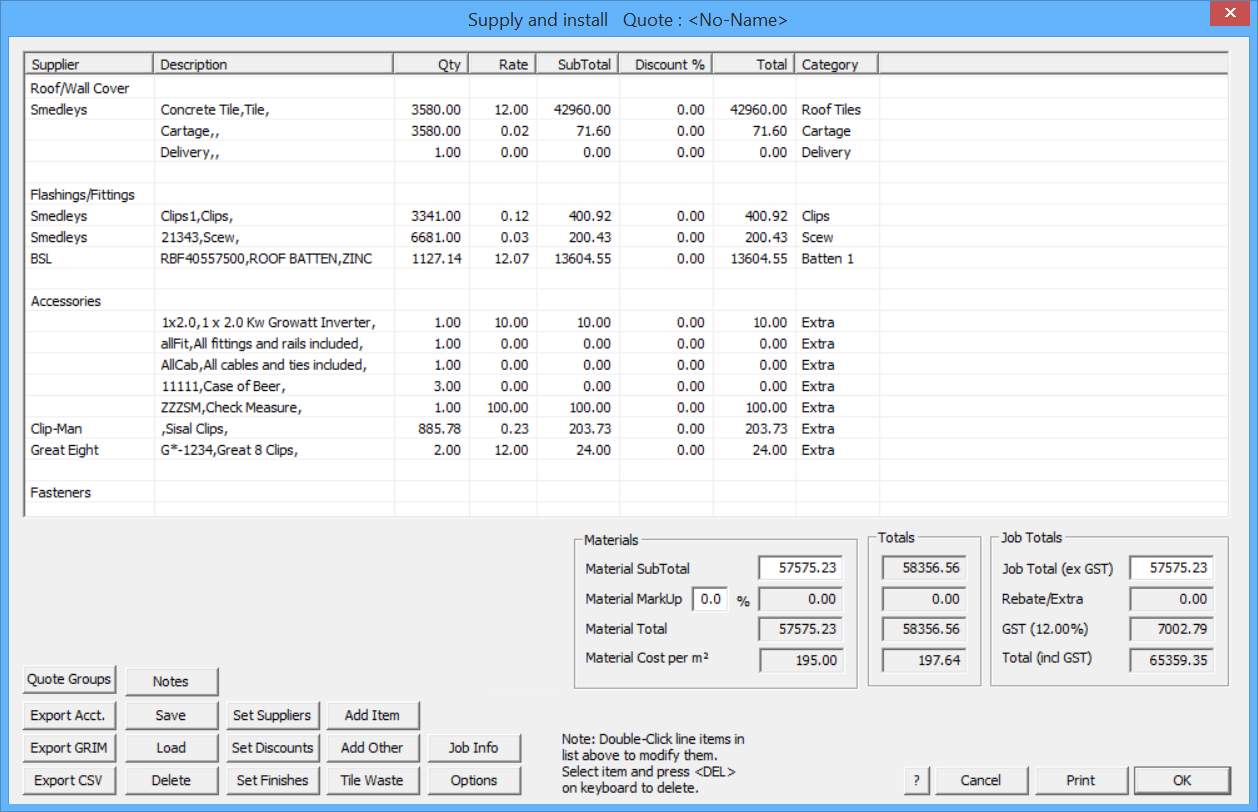1258x812 pixels.
Task: Open the Job Info dialog
Action: (474, 747)
